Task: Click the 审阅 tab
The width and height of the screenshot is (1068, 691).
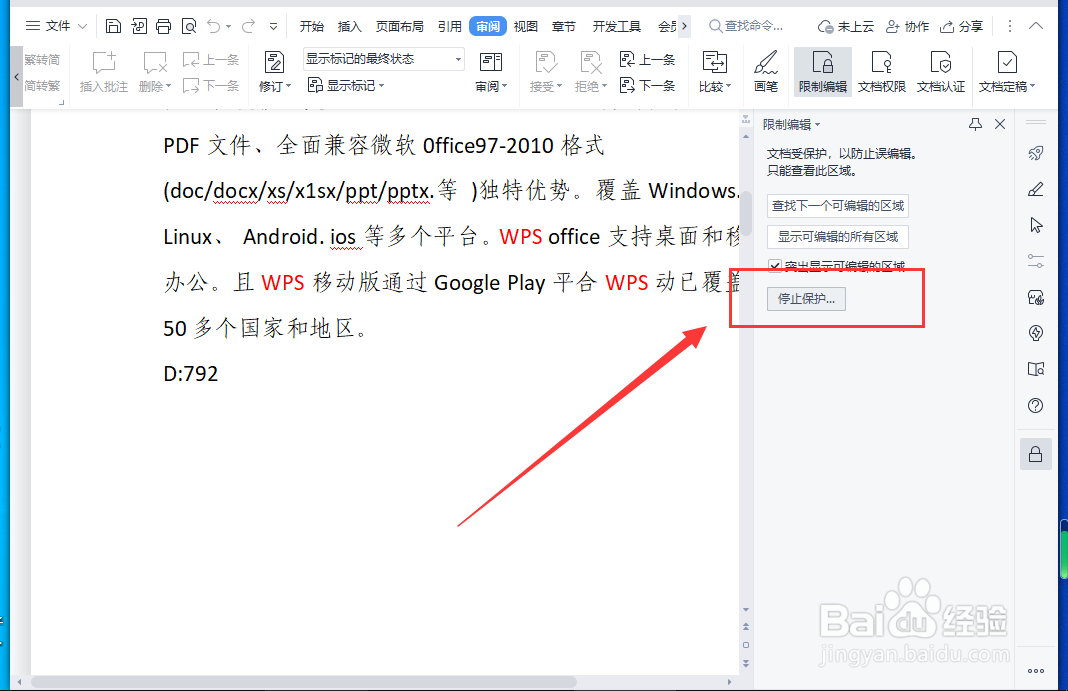Action: tap(488, 27)
